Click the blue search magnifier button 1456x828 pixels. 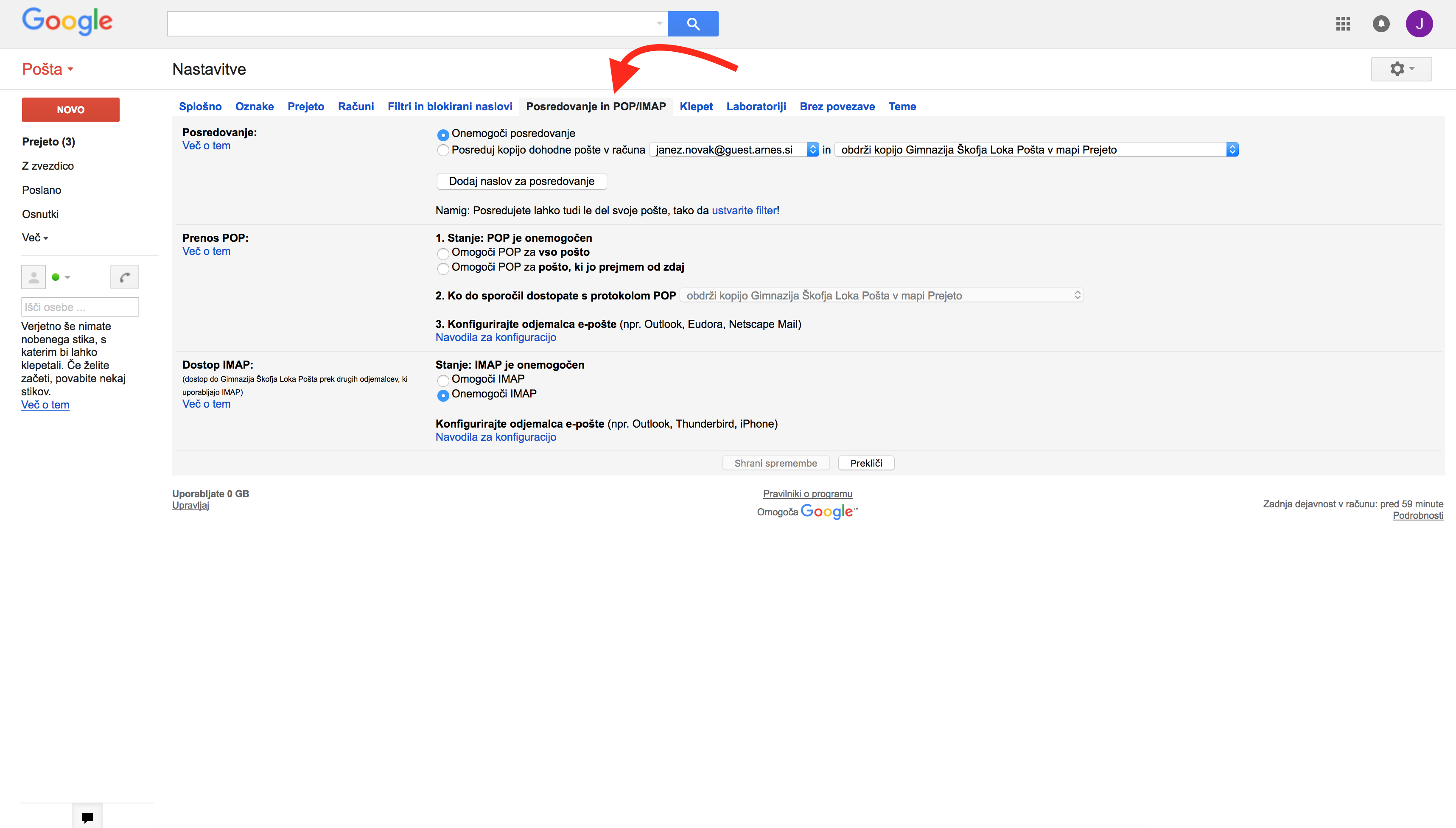tap(693, 24)
